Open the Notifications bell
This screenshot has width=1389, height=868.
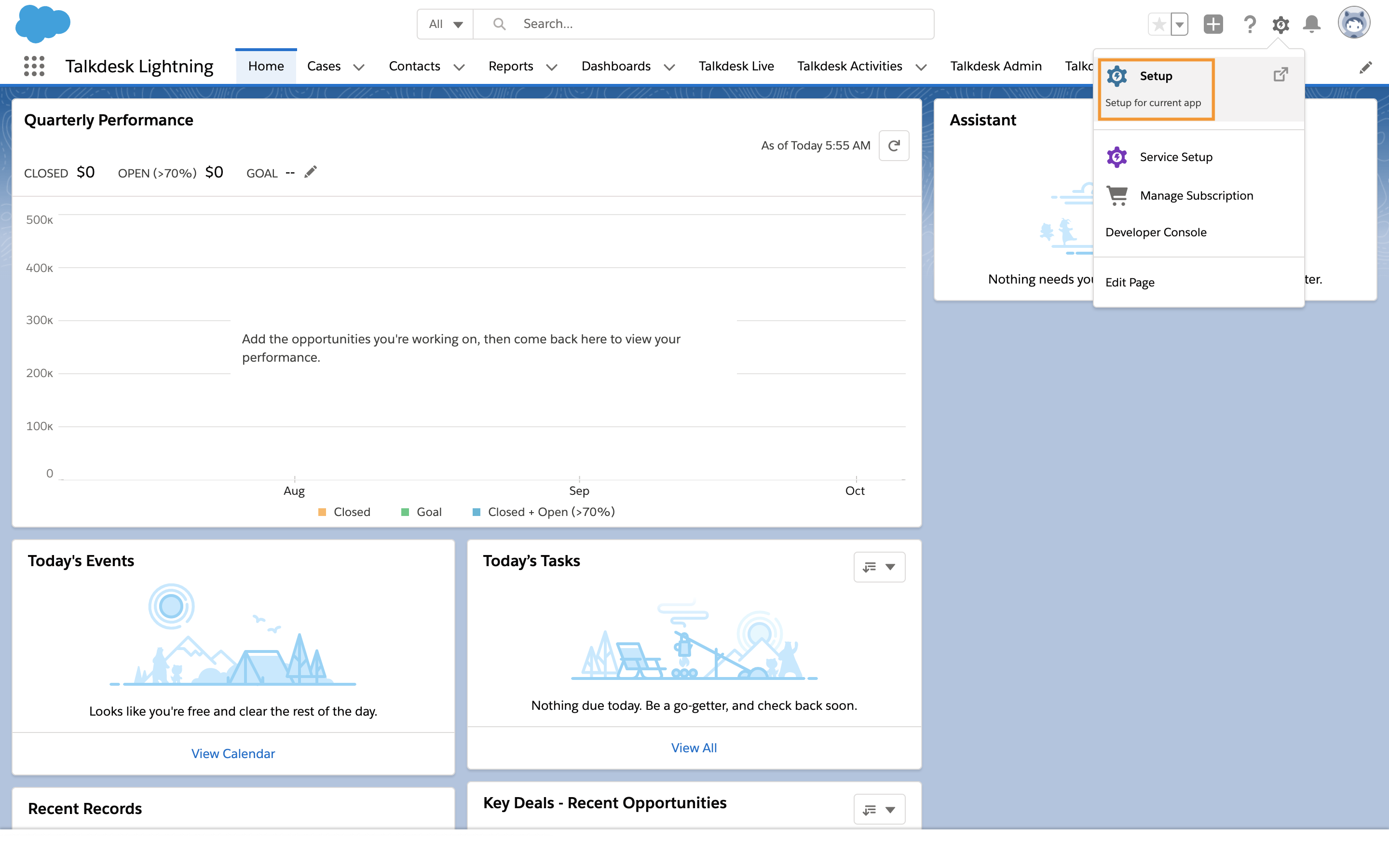tap(1311, 24)
